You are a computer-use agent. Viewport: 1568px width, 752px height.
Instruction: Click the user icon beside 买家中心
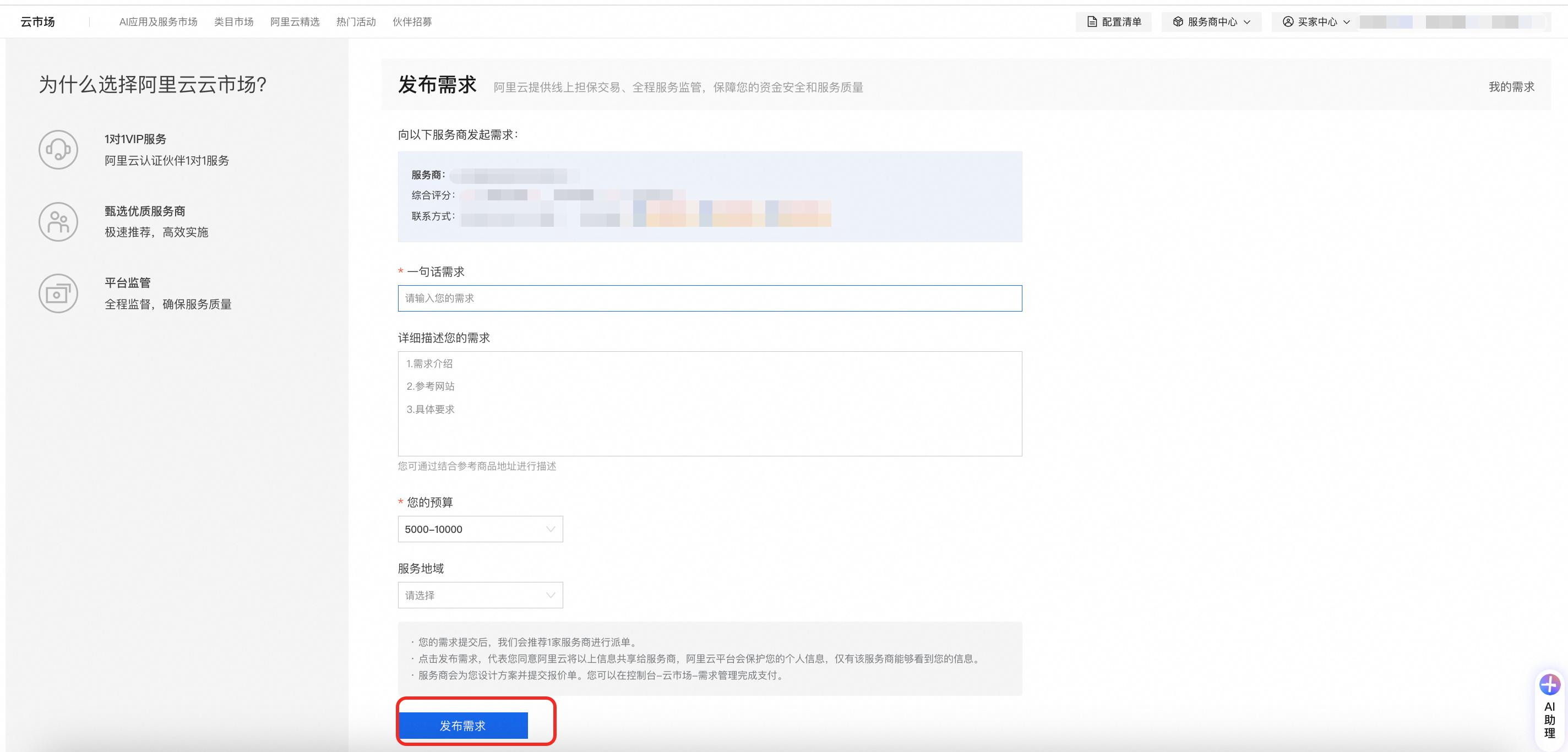(x=1288, y=22)
